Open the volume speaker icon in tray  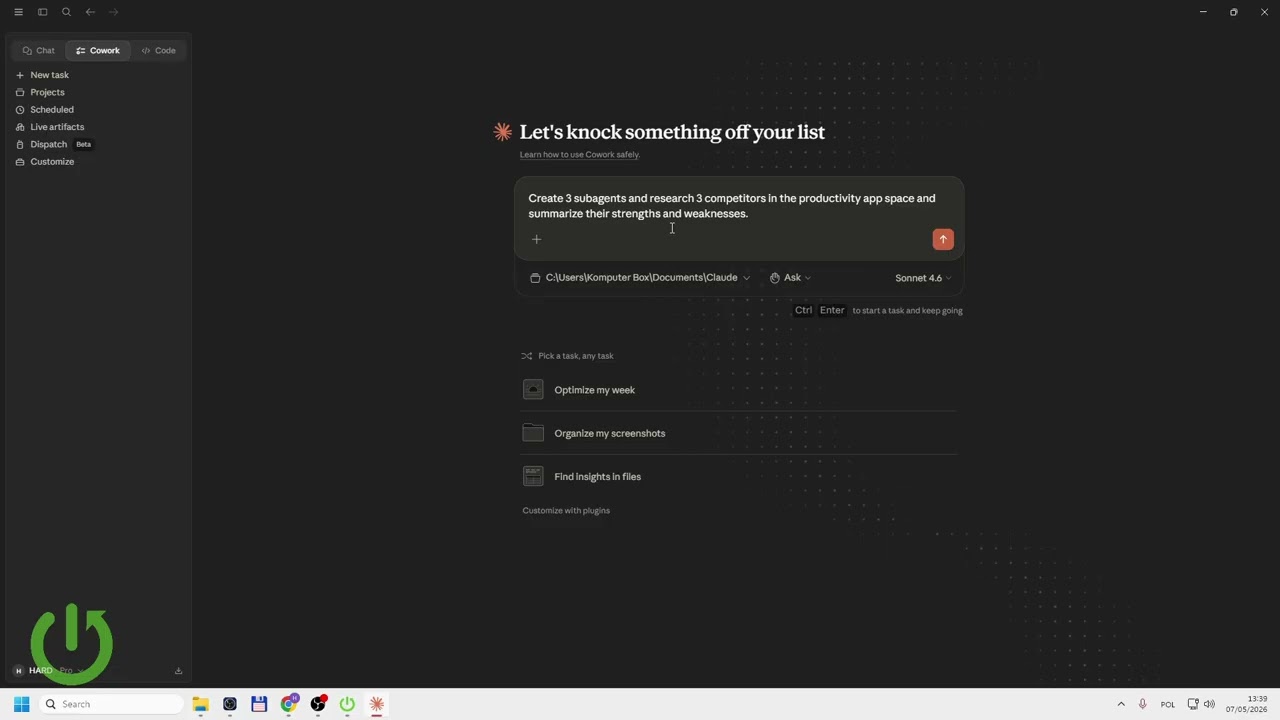pos(1209,704)
